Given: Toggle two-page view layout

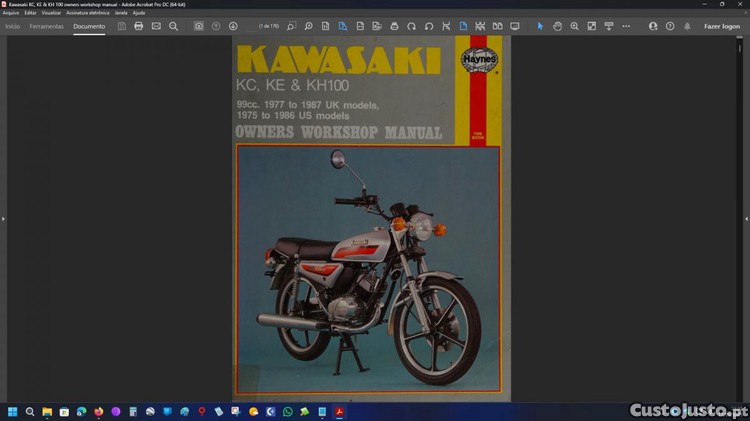Looking at the screenshot, I should click(x=497, y=26).
